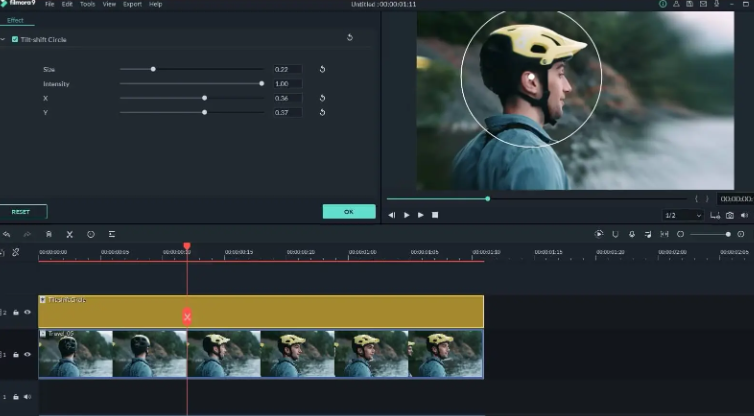
Task: Click the X value field 0.36
Action: click(x=288, y=98)
